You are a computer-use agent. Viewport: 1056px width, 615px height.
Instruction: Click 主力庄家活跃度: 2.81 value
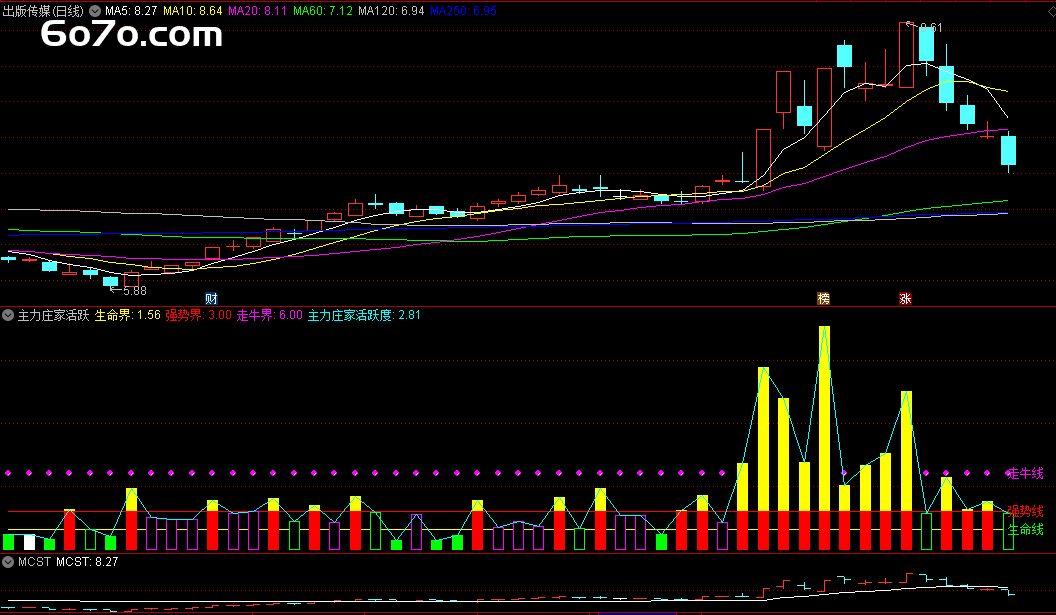pos(364,315)
